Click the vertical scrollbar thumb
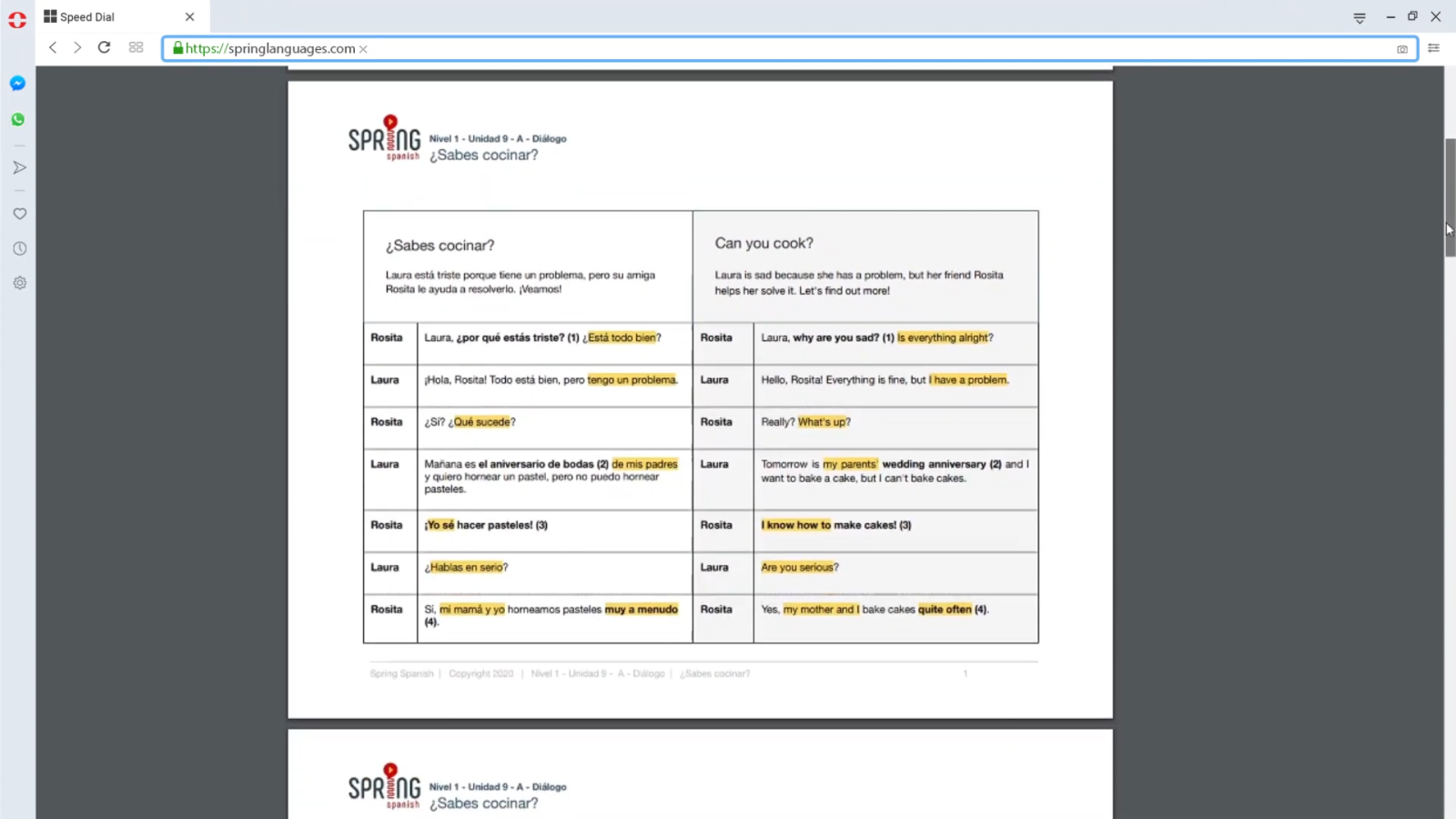This screenshot has height=819, width=1456. coord(1450,197)
